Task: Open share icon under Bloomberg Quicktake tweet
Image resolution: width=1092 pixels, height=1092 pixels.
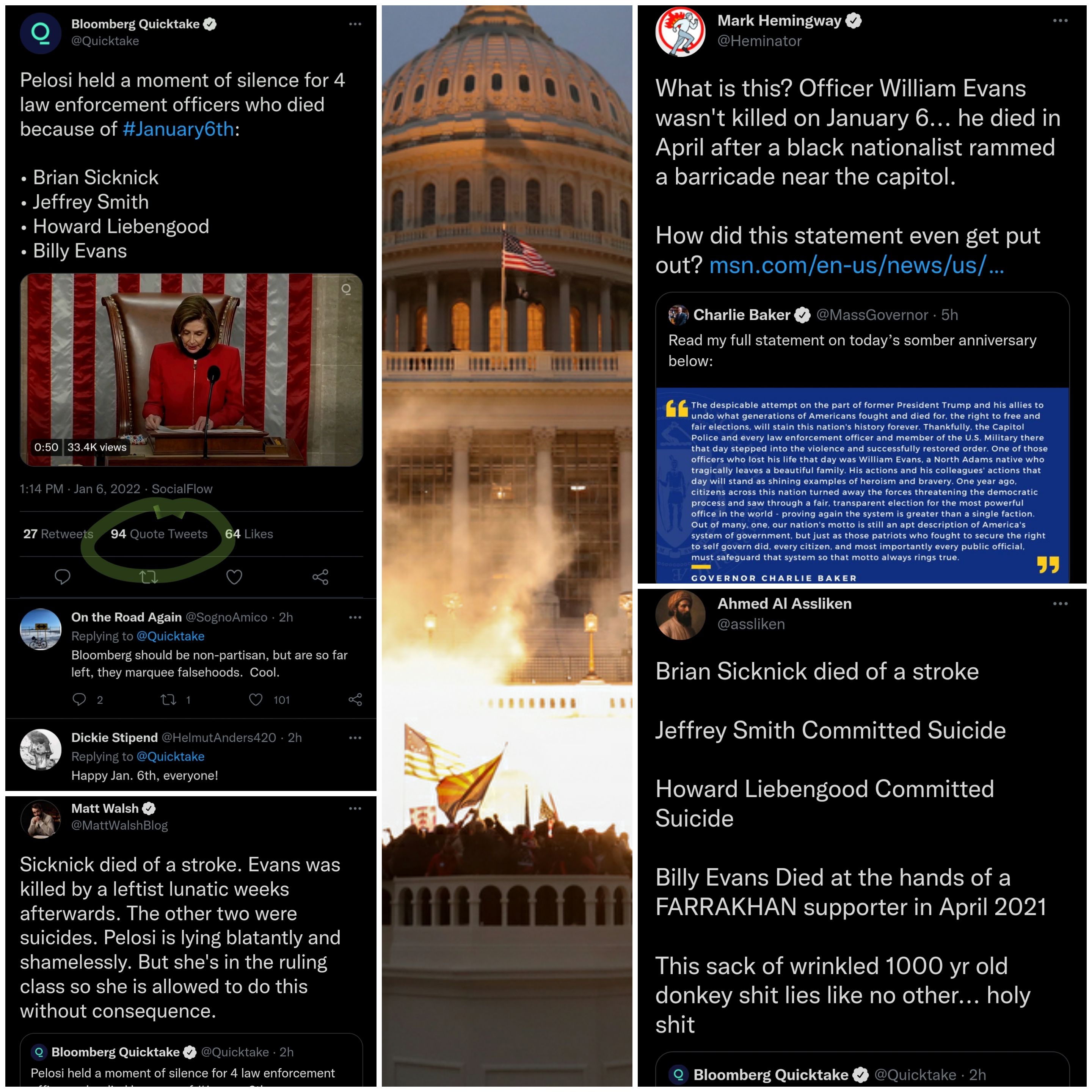Action: [320, 576]
